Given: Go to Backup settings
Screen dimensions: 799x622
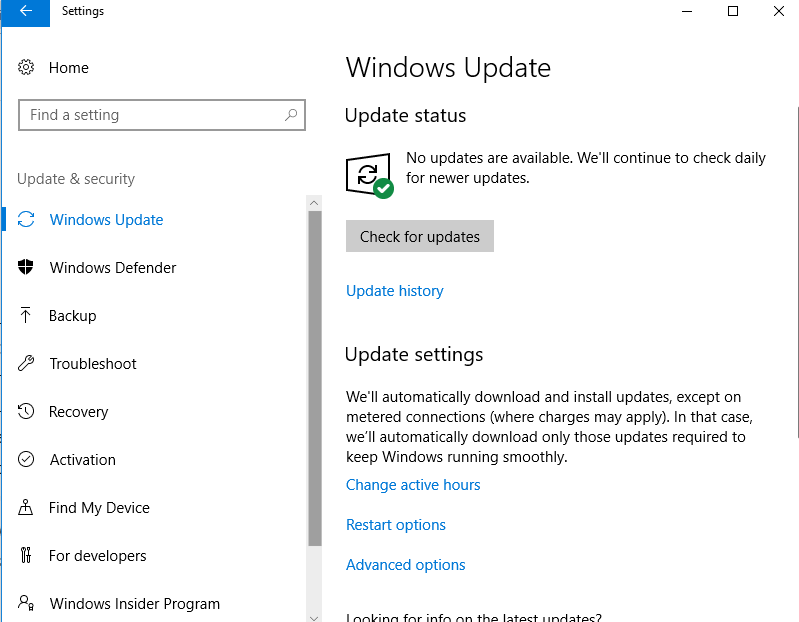Looking at the screenshot, I should (73, 316).
